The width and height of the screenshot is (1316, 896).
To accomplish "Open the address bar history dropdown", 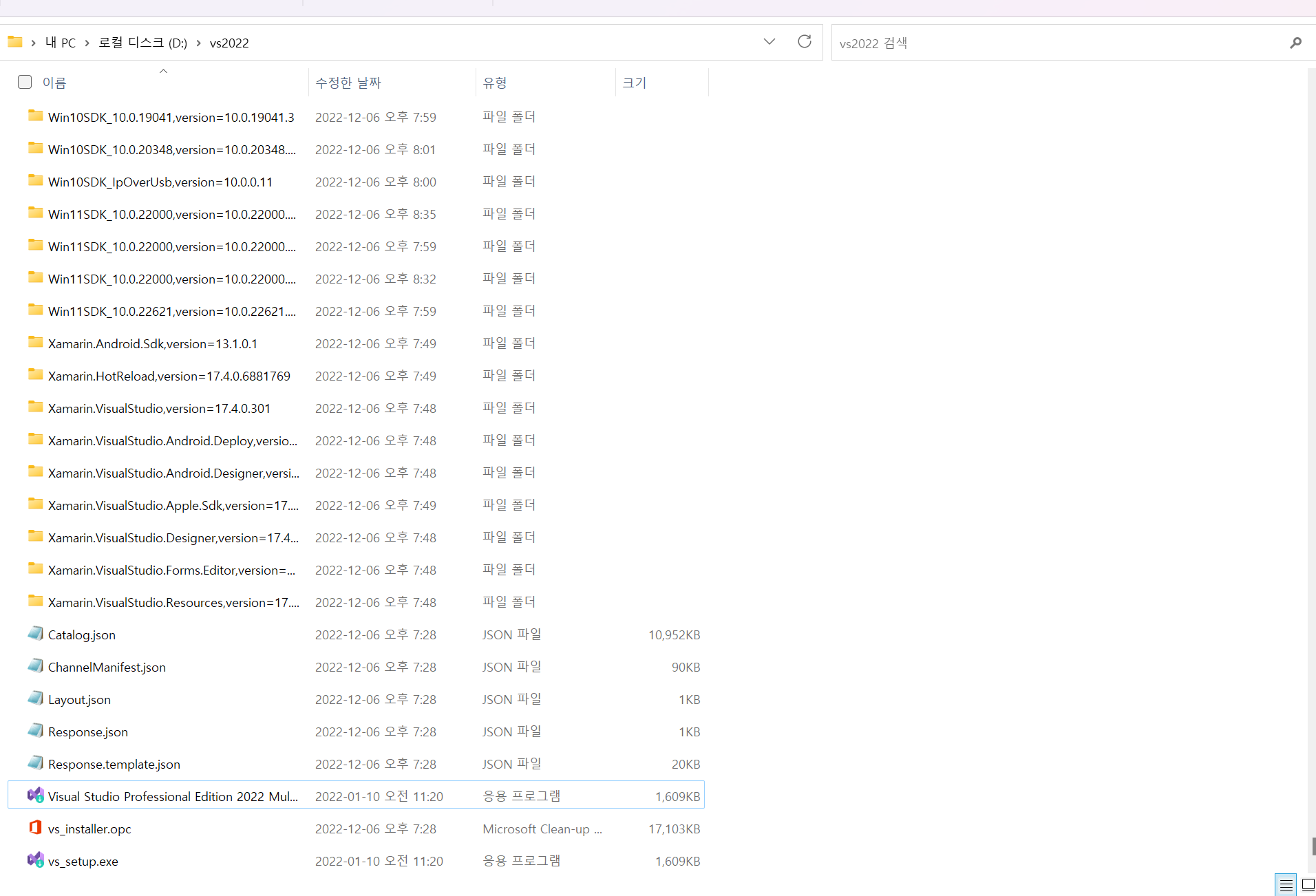I will coord(770,42).
